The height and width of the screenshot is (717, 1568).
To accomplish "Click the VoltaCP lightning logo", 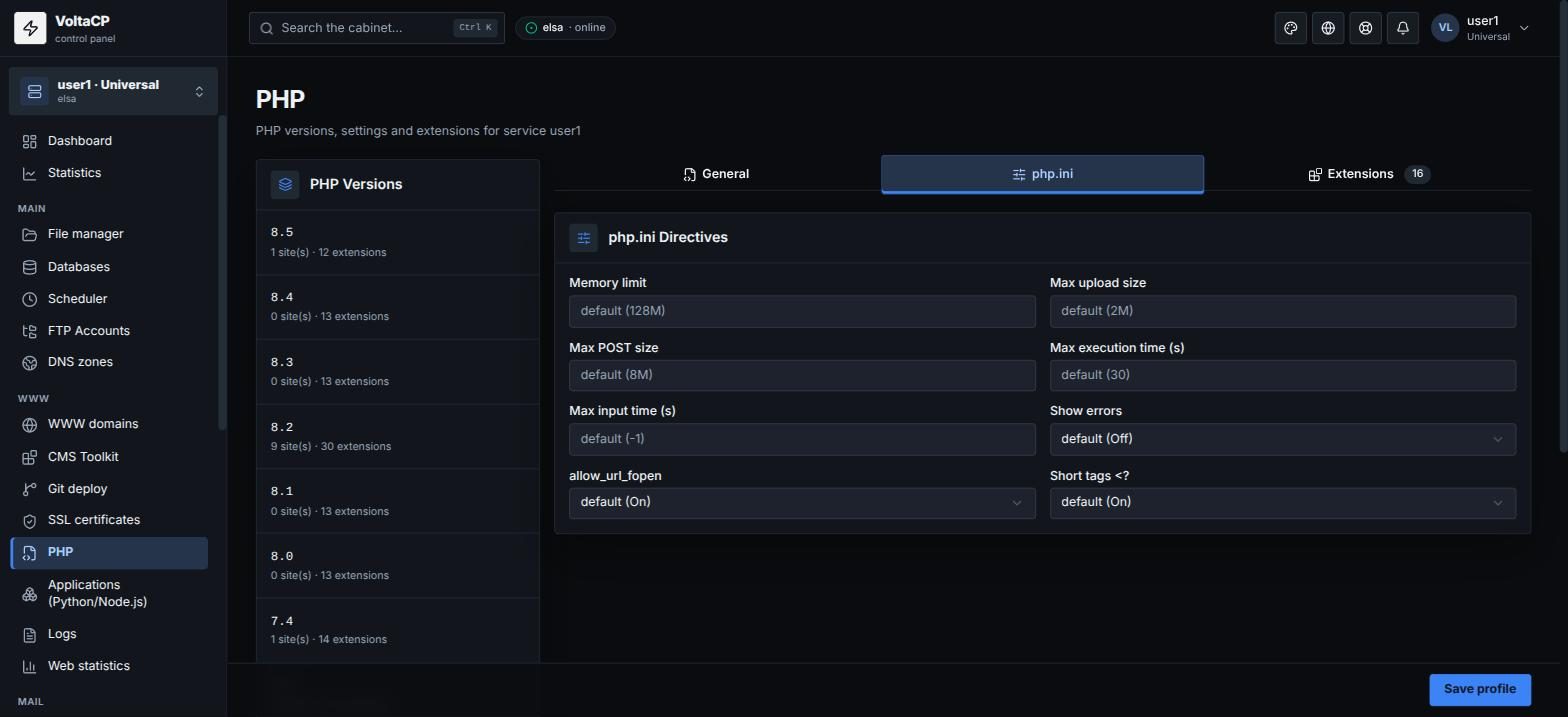I will [30, 28].
